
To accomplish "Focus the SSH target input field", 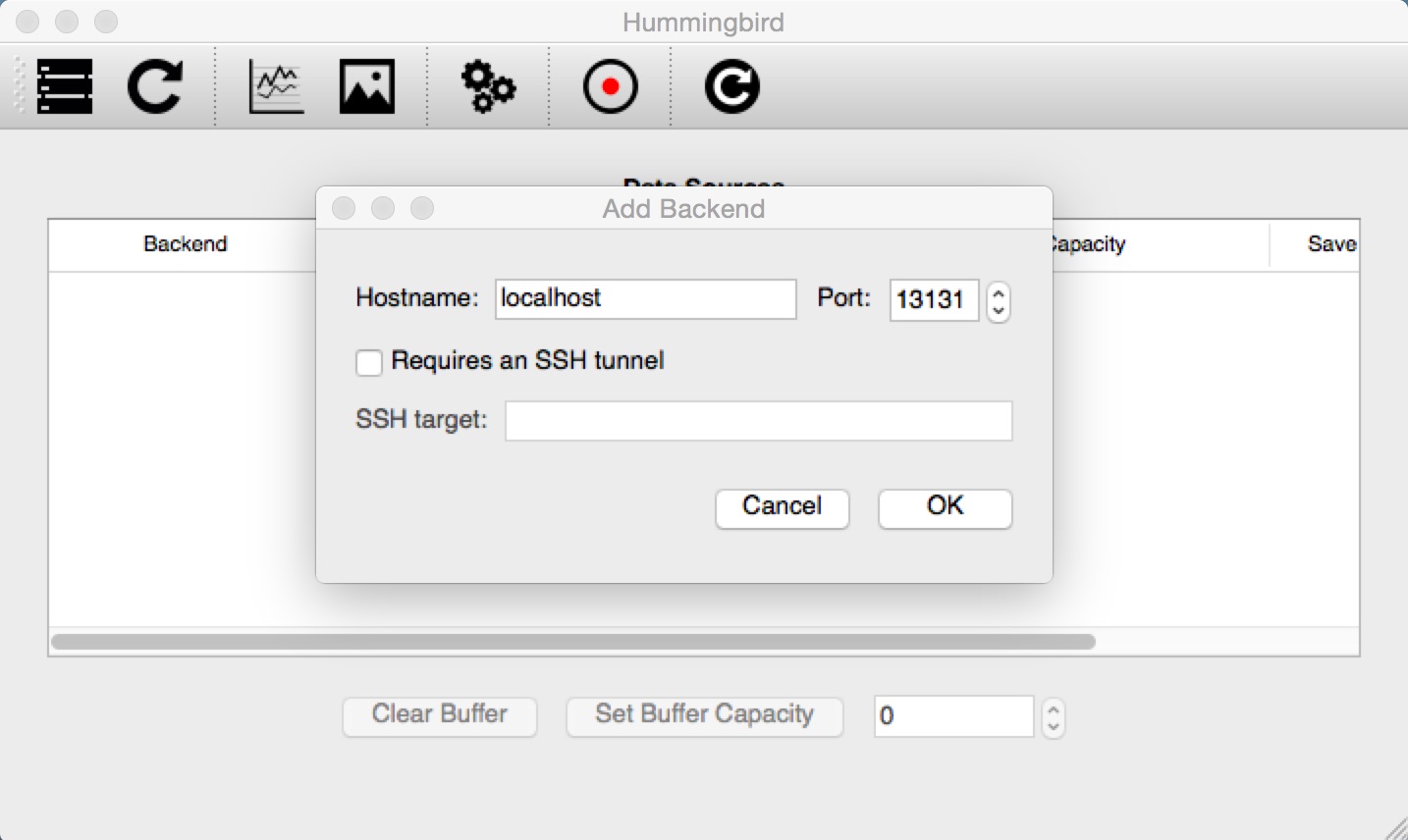I will coord(758,420).
